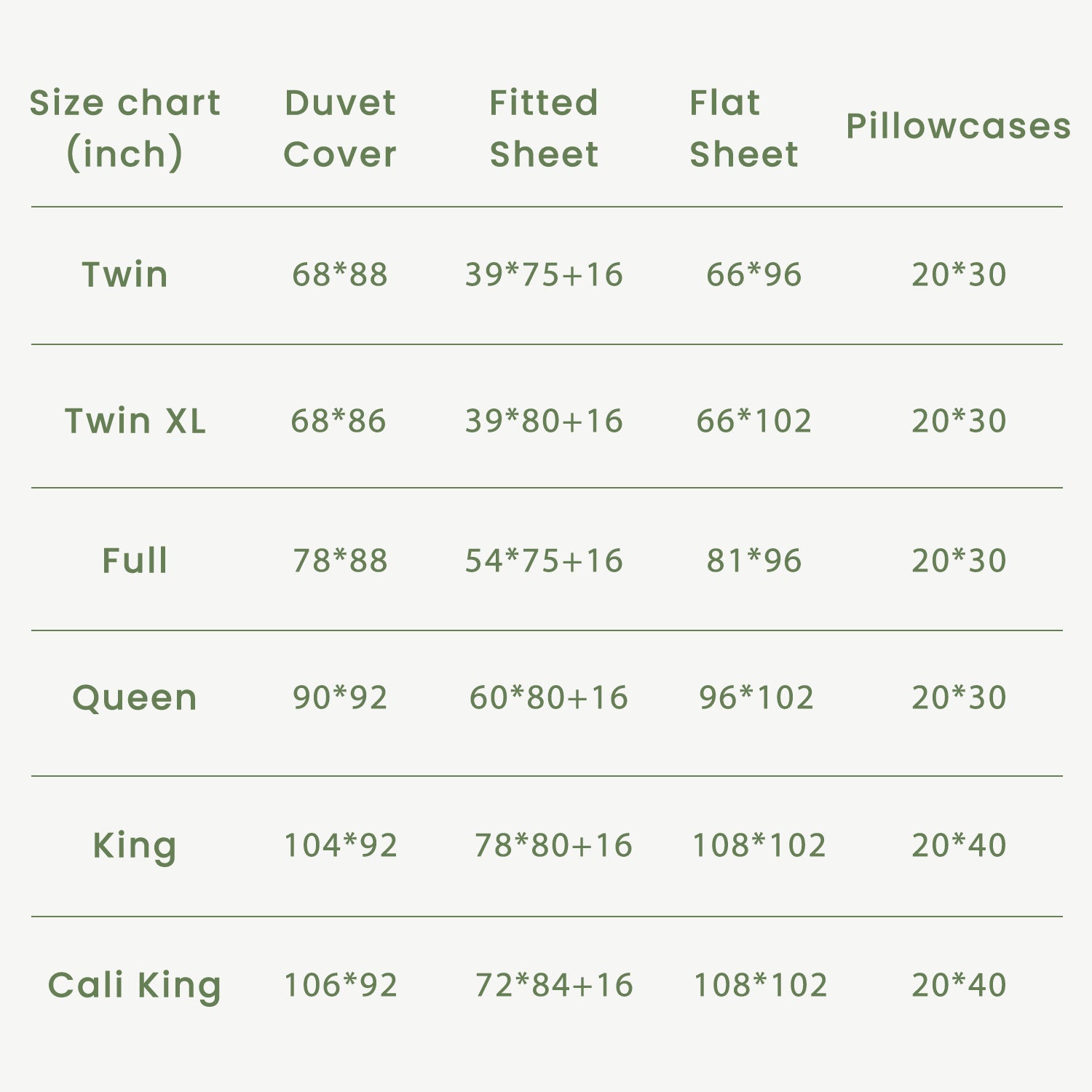The width and height of the screenshot is (1092, 1092).
Task: Click Twin duvet cover size 68*88
Action: tap(340, 274)
